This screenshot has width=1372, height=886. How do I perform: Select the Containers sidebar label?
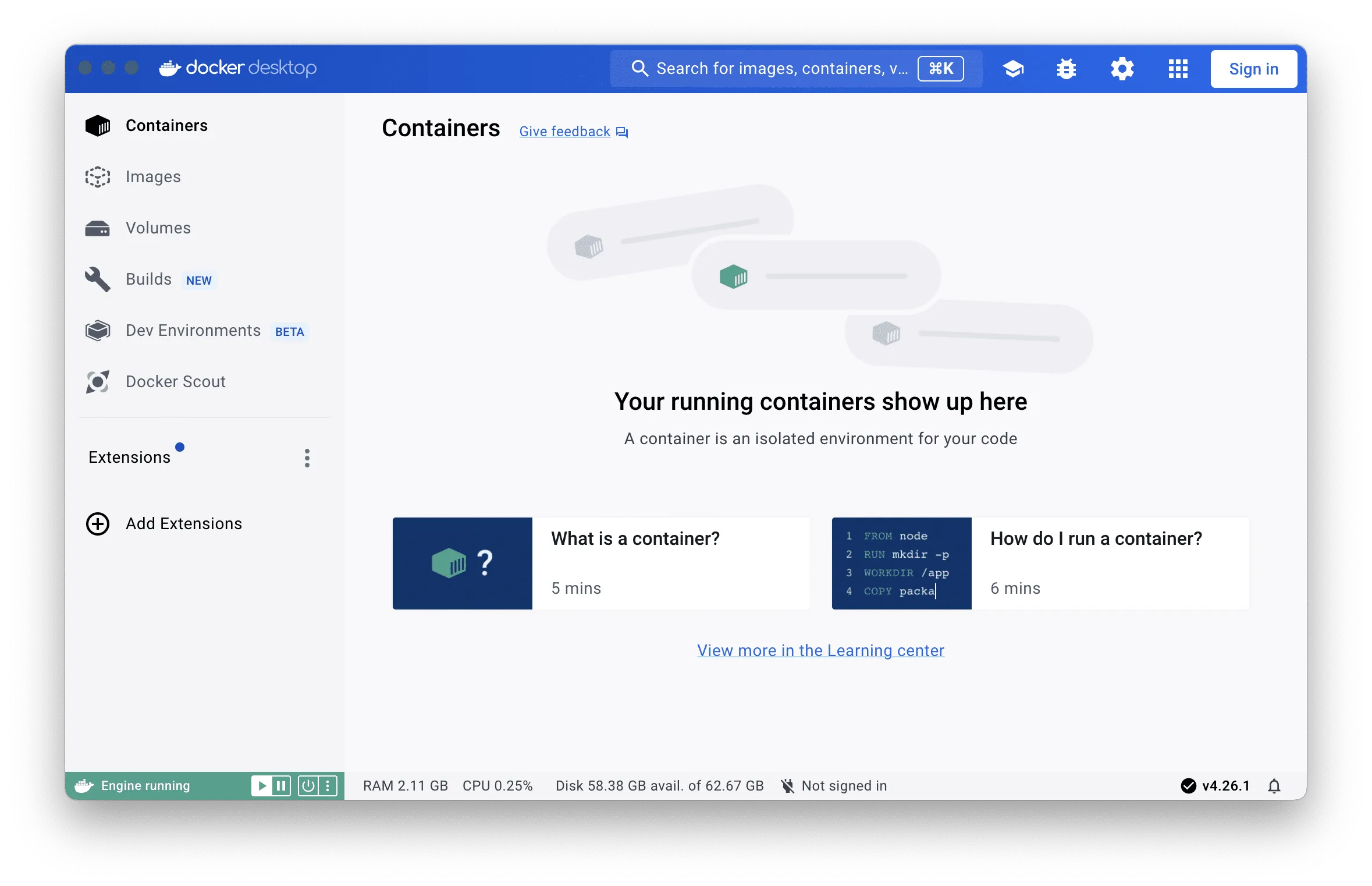pos(166,125)
